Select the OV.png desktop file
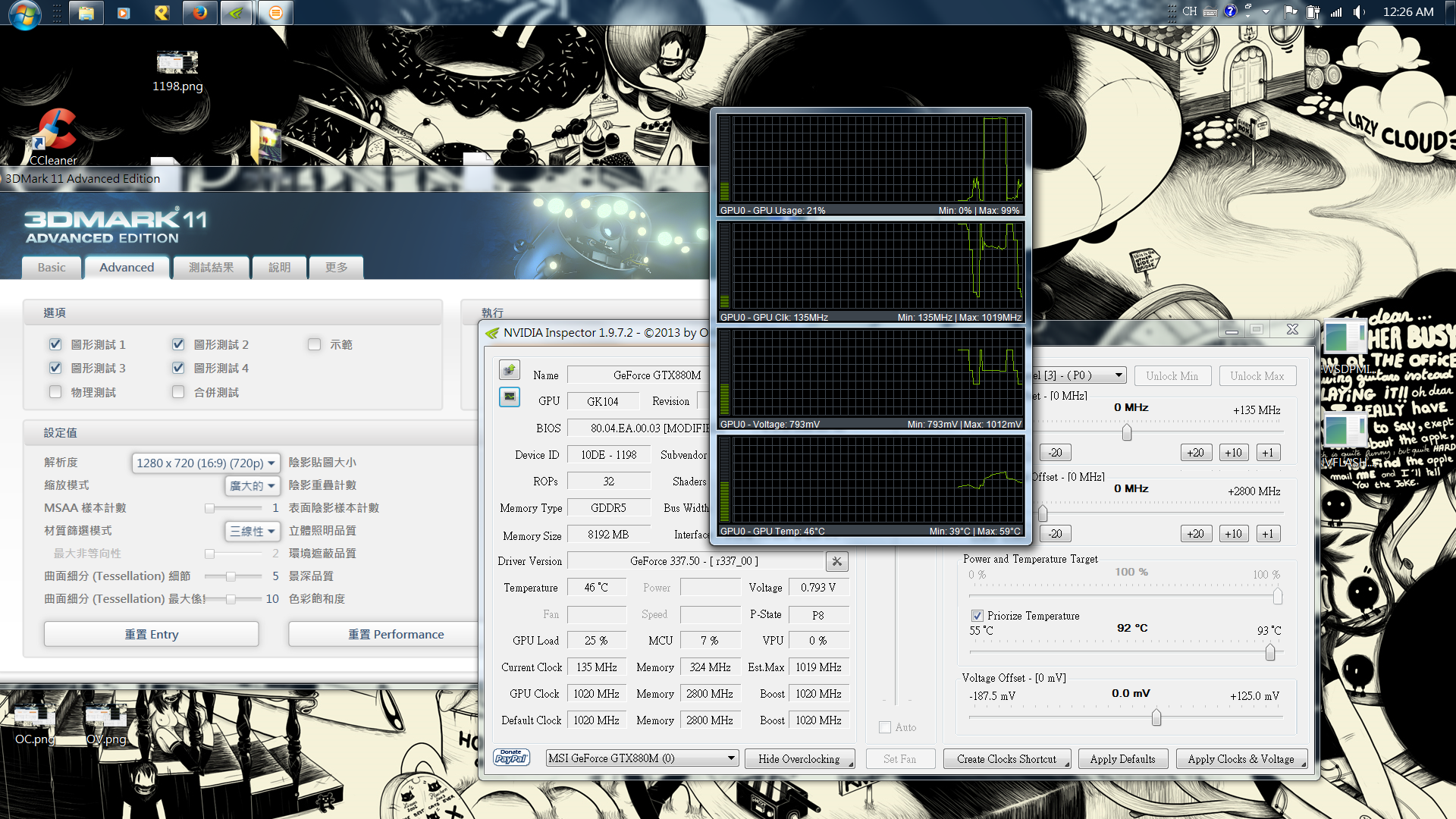This screenshot has width=1456, height=819. coord(106,724)
